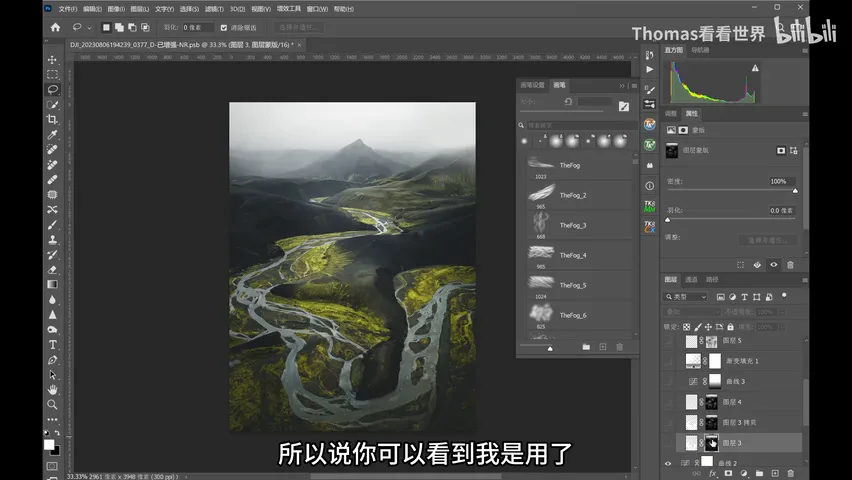Choose New selection mode icon
Viewport: 852px width, 480px height.
click(106, 27)
